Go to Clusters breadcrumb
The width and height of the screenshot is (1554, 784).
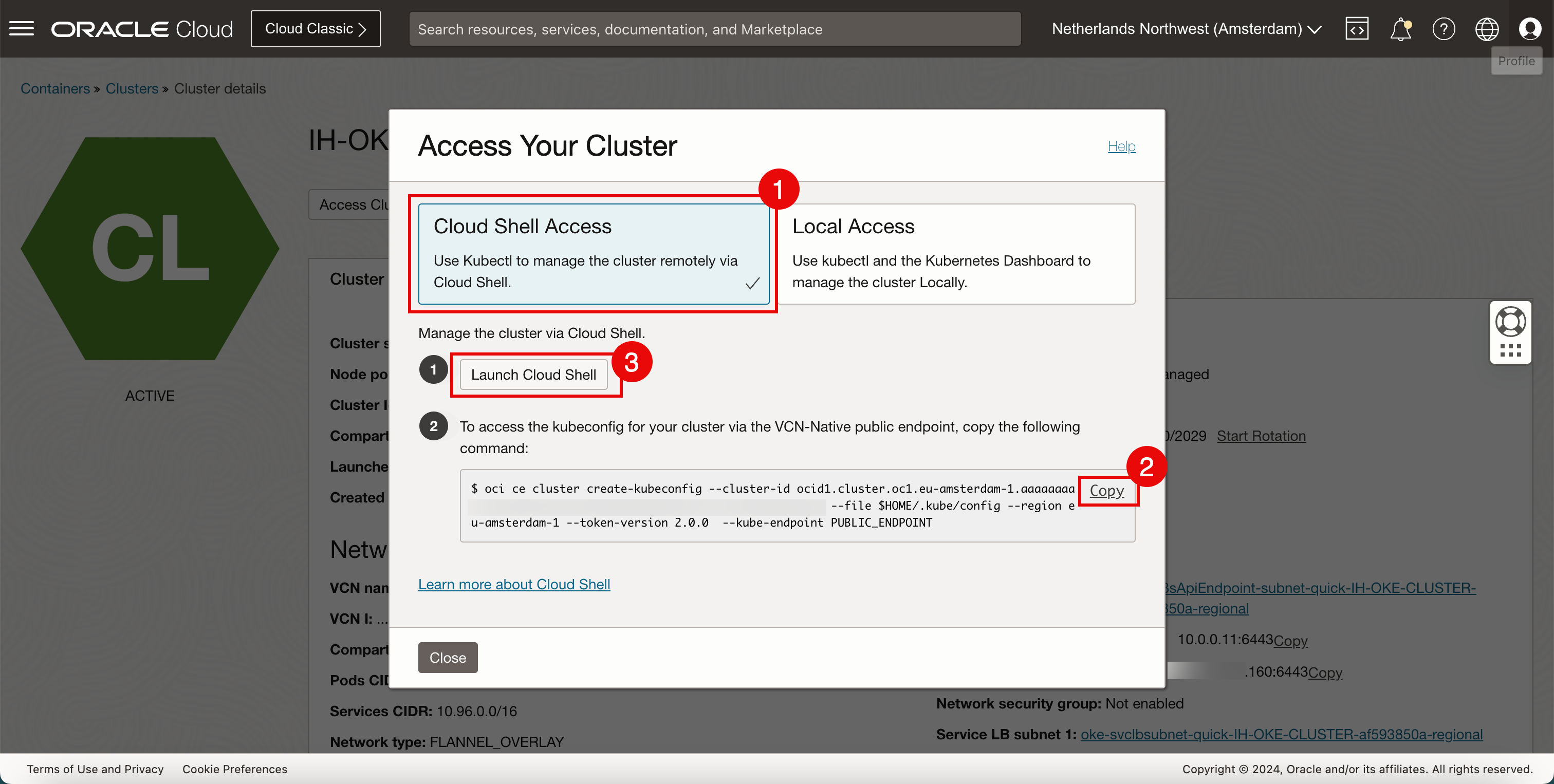[132, 89]
